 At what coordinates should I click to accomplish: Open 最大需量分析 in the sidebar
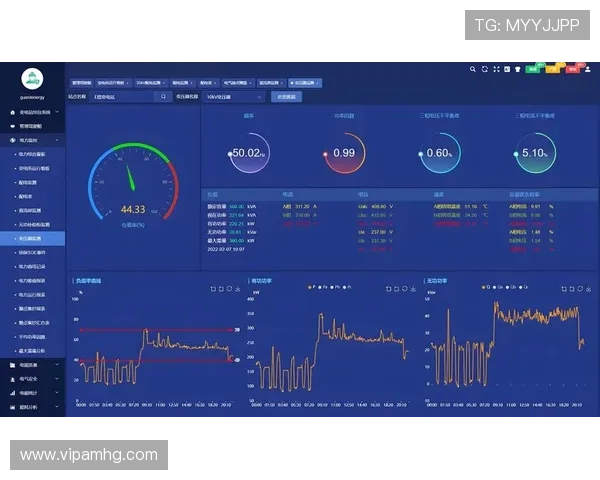36,351
